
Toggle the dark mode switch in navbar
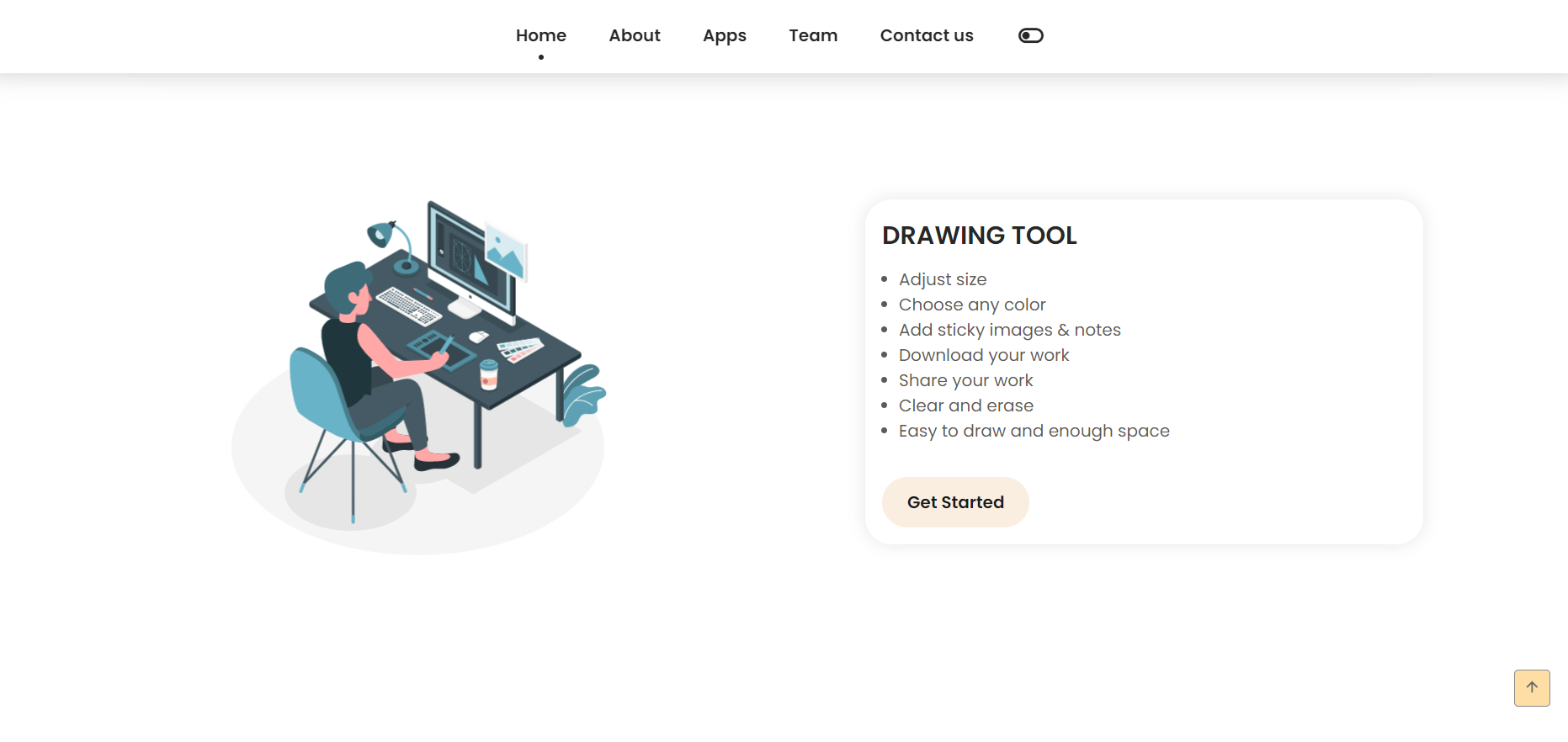[x=1030, y=35]
